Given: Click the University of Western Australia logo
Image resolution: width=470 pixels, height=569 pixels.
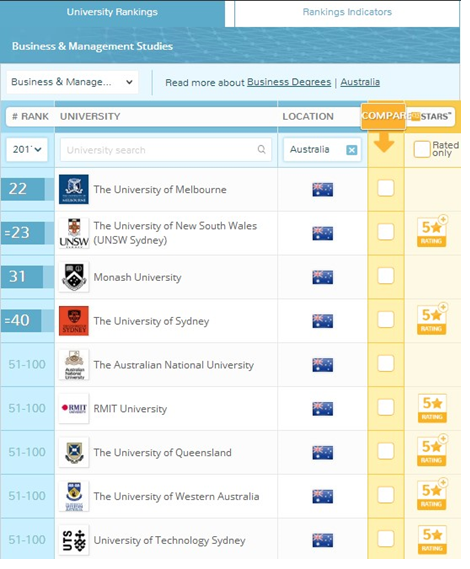Looking at the screenshot, I should point(74,496).
